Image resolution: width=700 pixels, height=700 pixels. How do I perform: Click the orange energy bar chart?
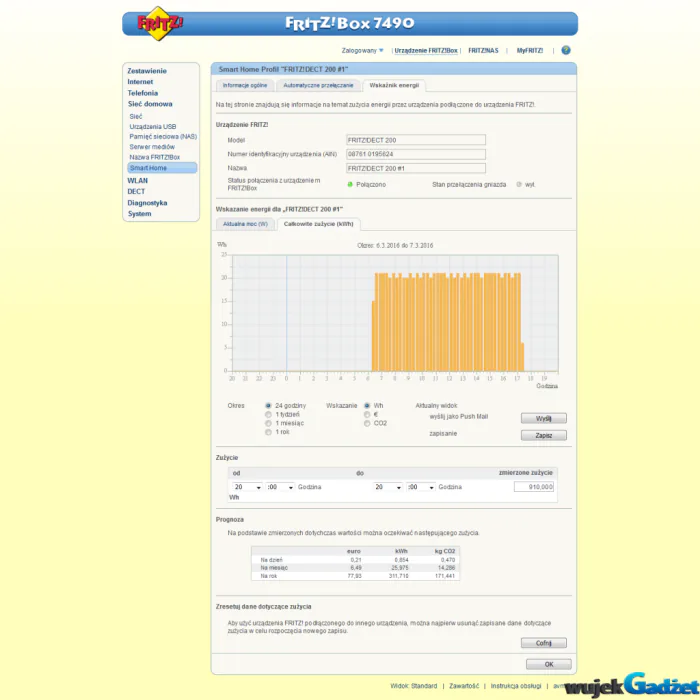[448, 322]
